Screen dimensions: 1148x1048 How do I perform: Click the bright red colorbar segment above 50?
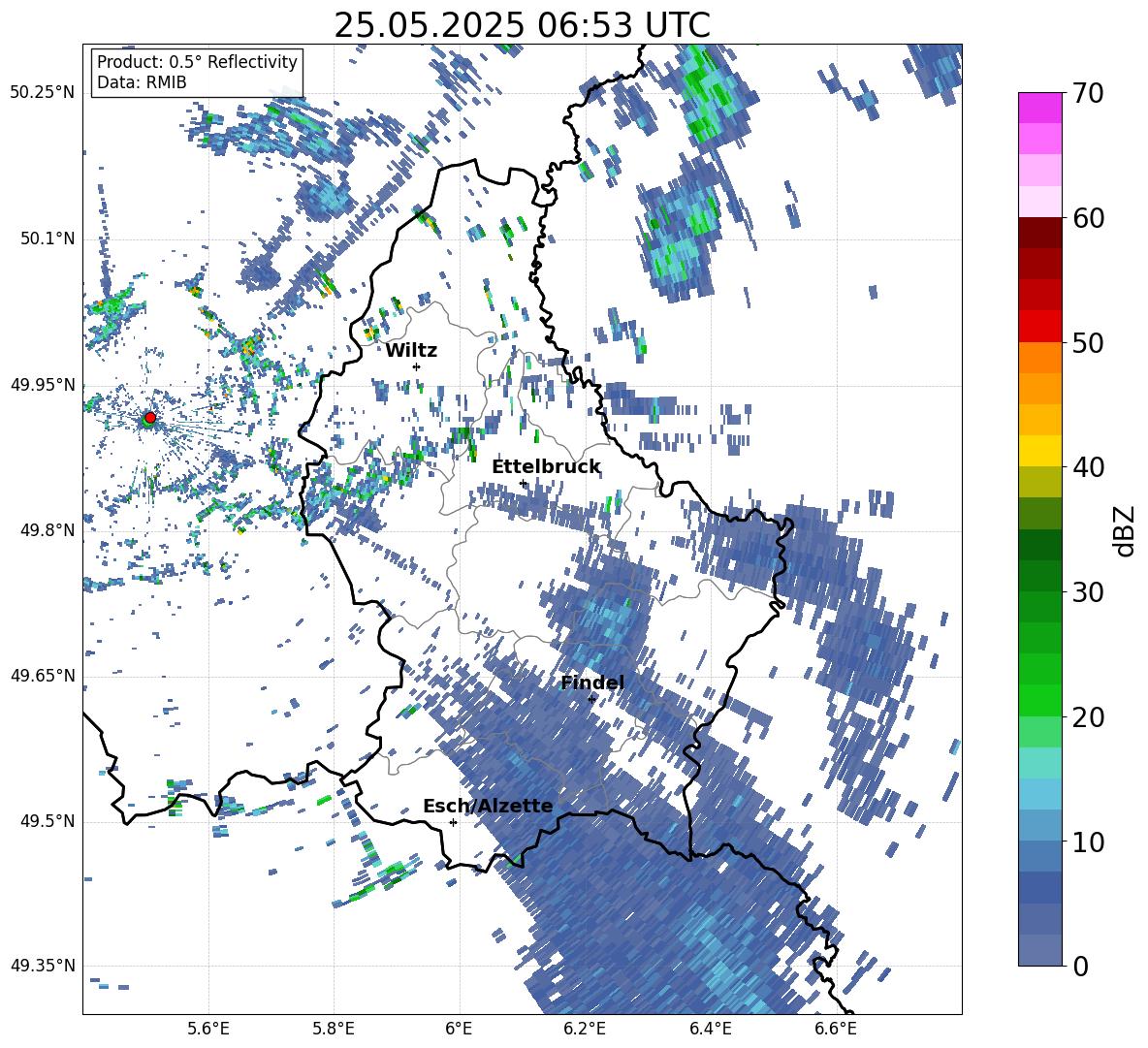1039,326
